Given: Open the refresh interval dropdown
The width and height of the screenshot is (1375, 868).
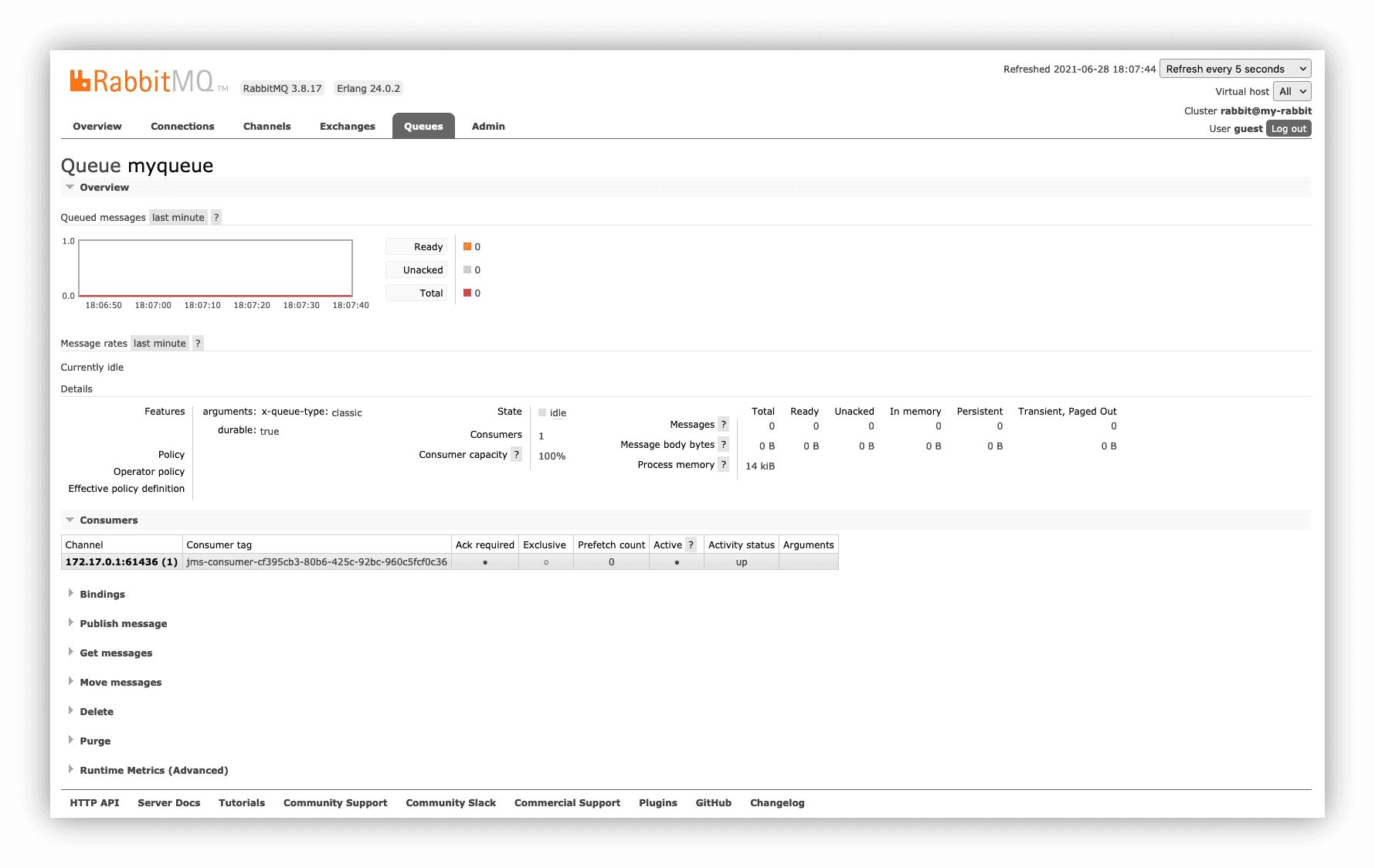Looking at the screenshot, I should (x=1235, y=70).
